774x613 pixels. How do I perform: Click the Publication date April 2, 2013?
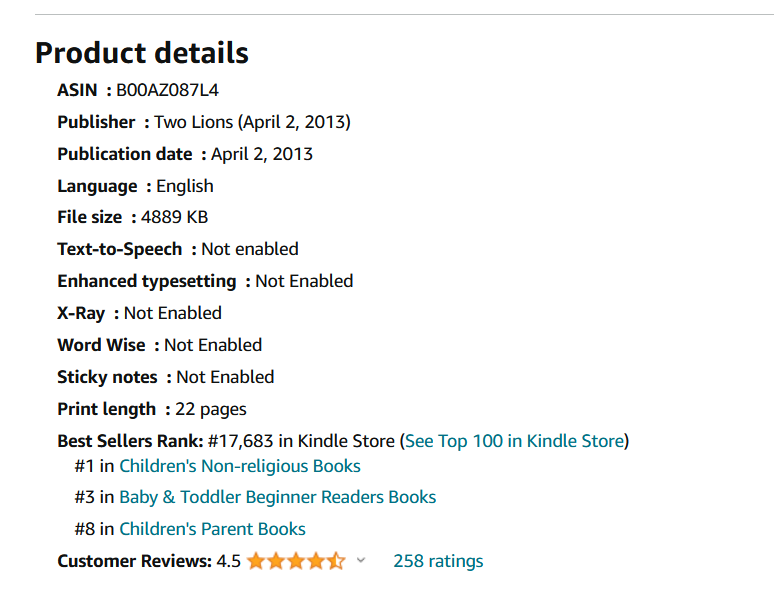(x=185, y=154)
